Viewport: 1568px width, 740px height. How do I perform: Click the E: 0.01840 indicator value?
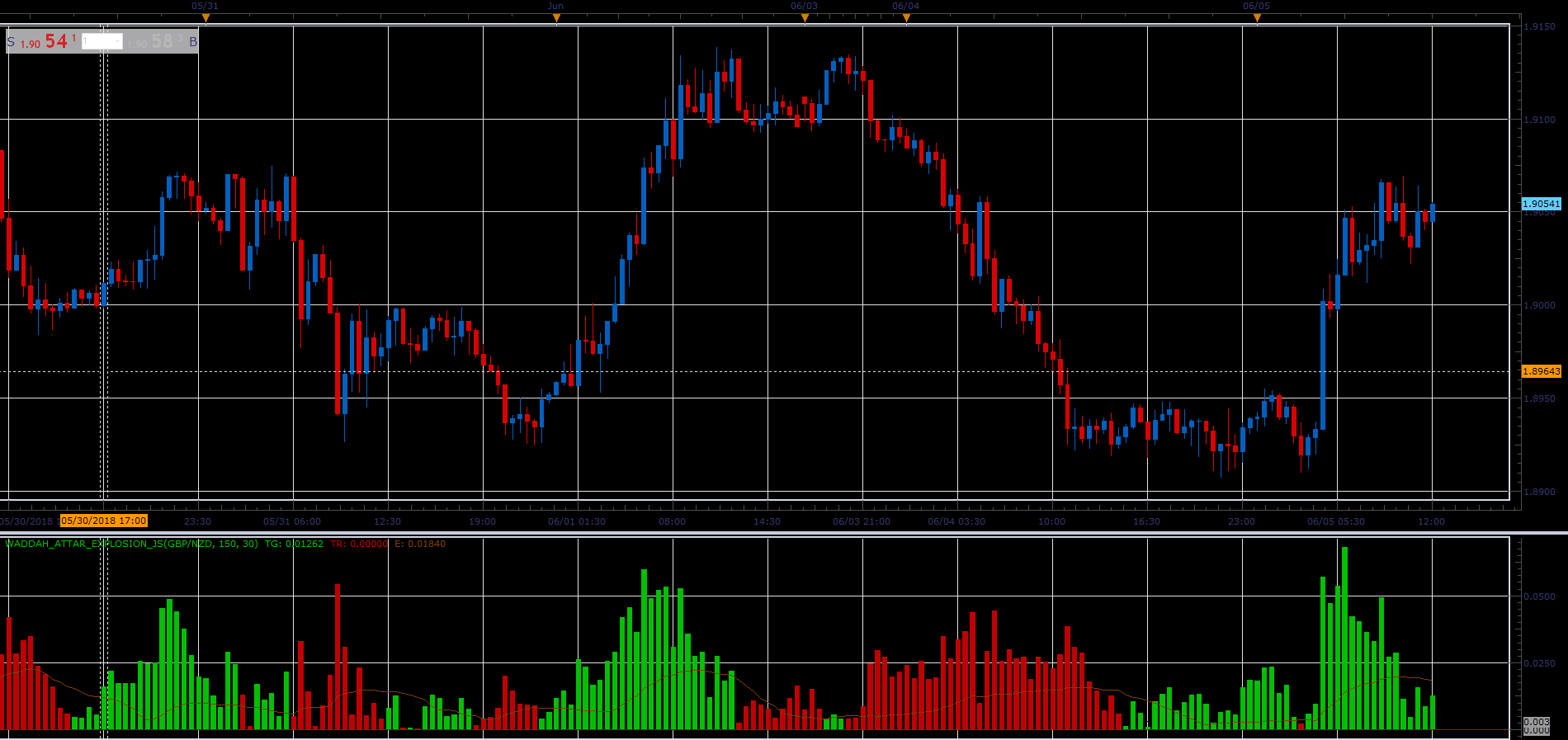(420, 544)
